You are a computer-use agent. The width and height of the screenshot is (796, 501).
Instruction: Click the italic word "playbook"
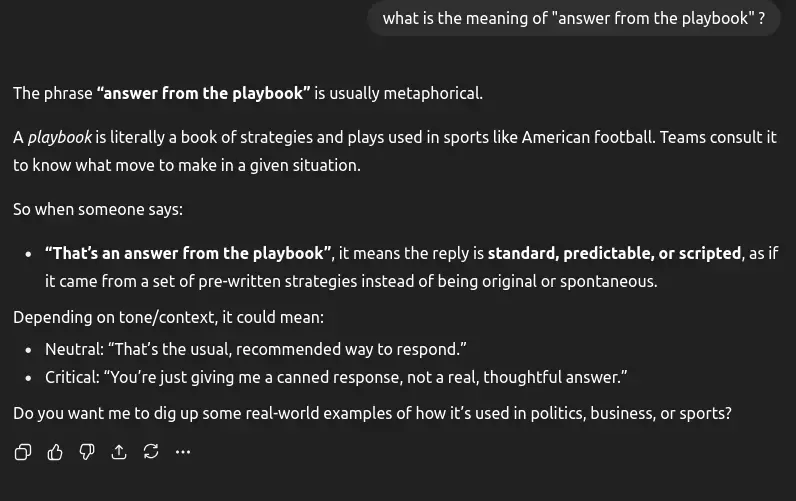coord(60,137)
